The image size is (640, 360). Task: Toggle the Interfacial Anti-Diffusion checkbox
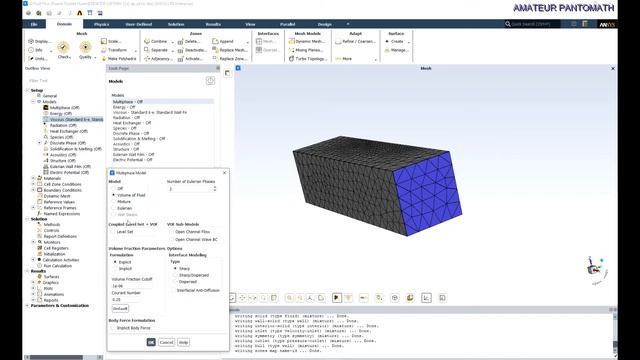173,290
